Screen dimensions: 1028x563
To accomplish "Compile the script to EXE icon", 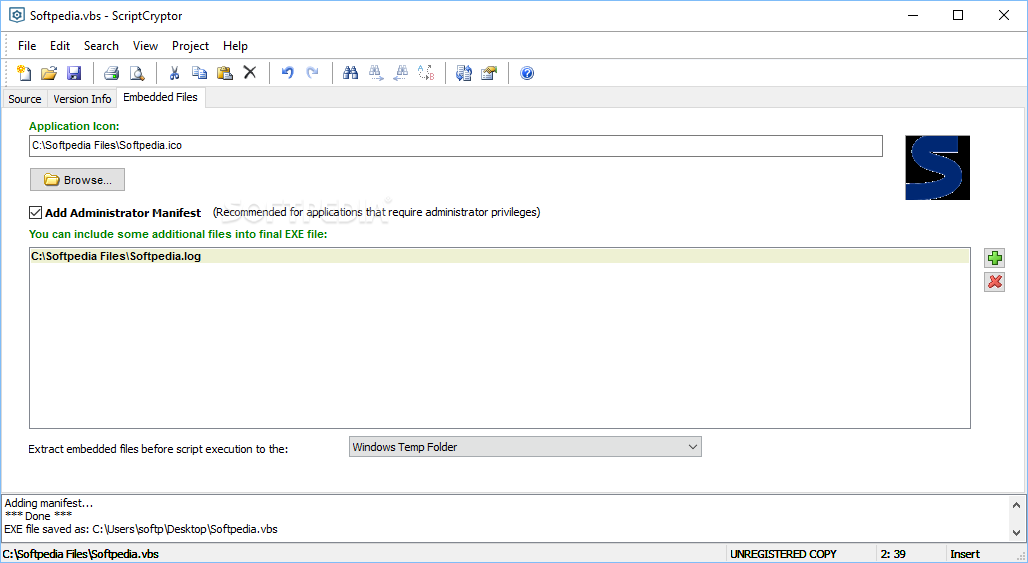I will [x=464, y=73].
